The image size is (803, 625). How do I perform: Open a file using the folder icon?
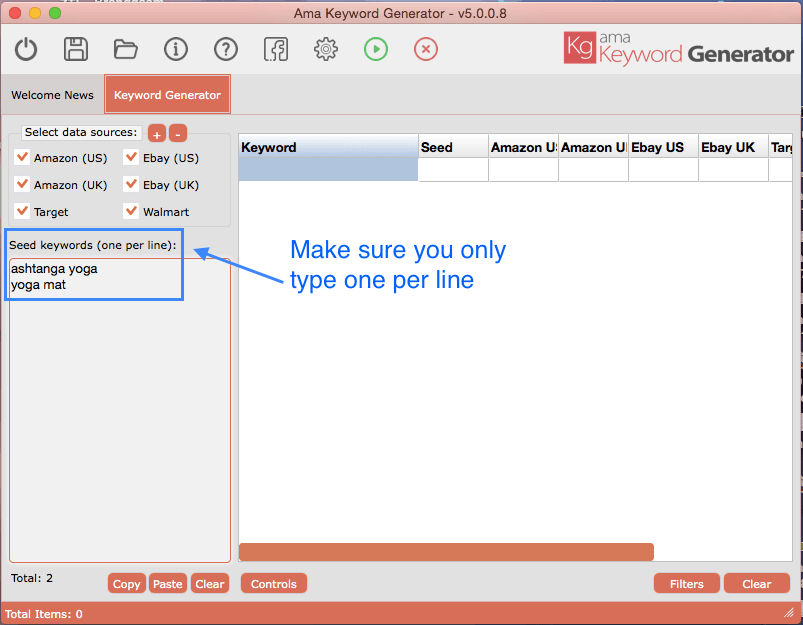(125, 50)
